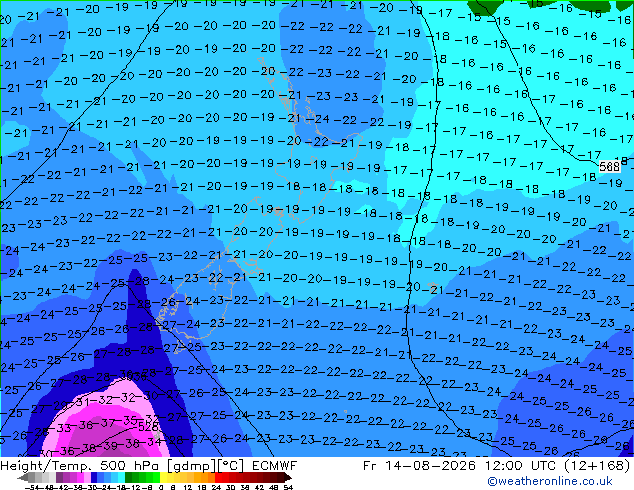The height and width of the screenshot is (490, 634).
Task: Click the 'Fr 14-08-2026' date text
Action: coord(419,466)
